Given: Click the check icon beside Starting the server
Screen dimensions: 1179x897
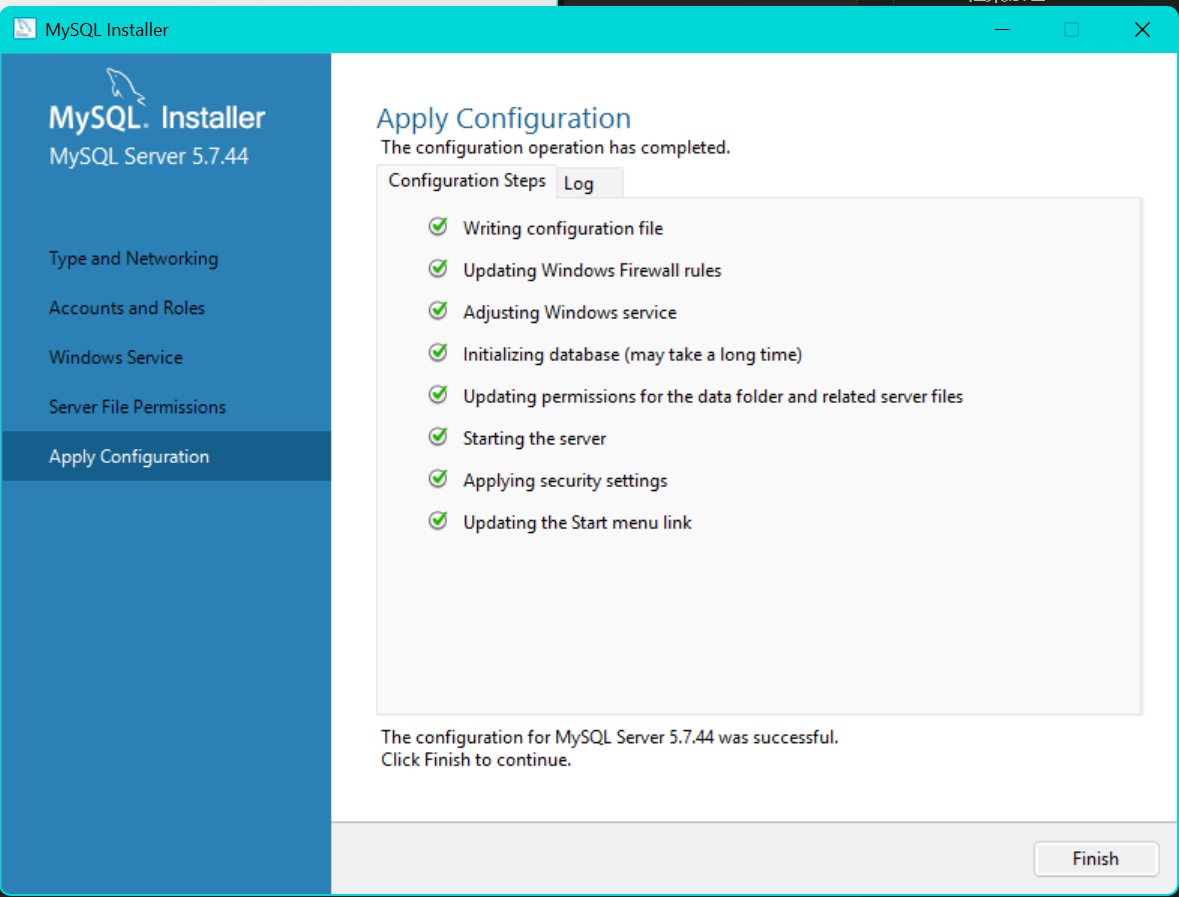Looking at the screenshot, I should (438, 437).
